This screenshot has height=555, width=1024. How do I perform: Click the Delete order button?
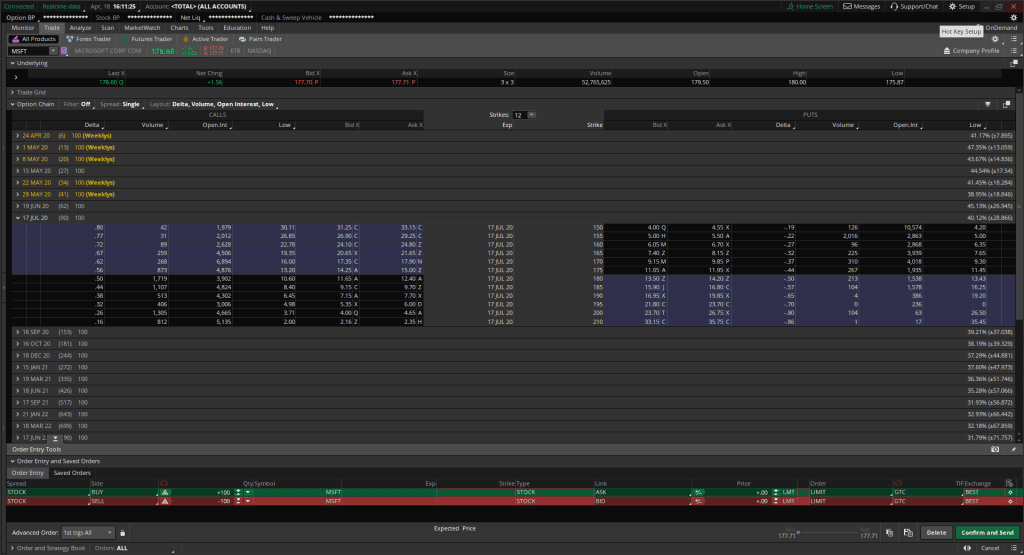coord(936,533)
